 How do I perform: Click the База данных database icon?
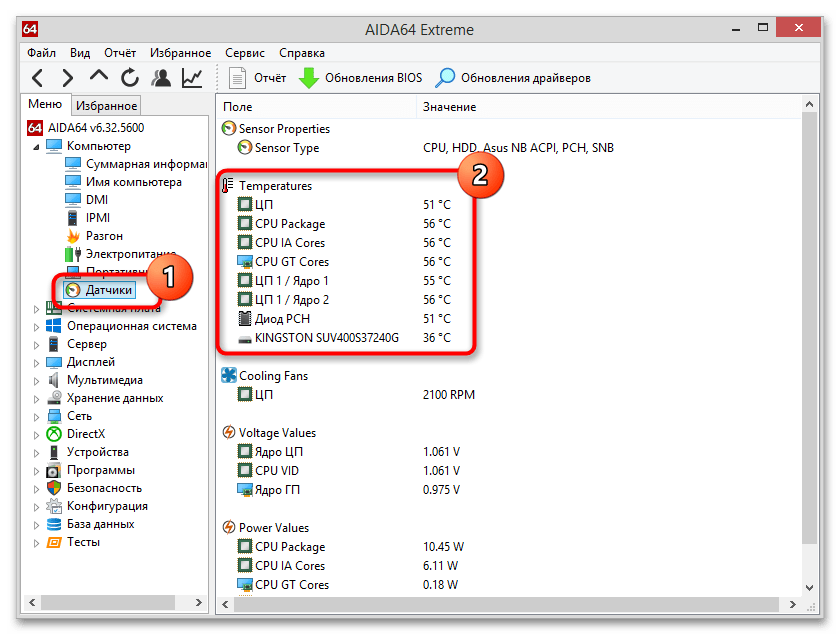click(54, 525)
